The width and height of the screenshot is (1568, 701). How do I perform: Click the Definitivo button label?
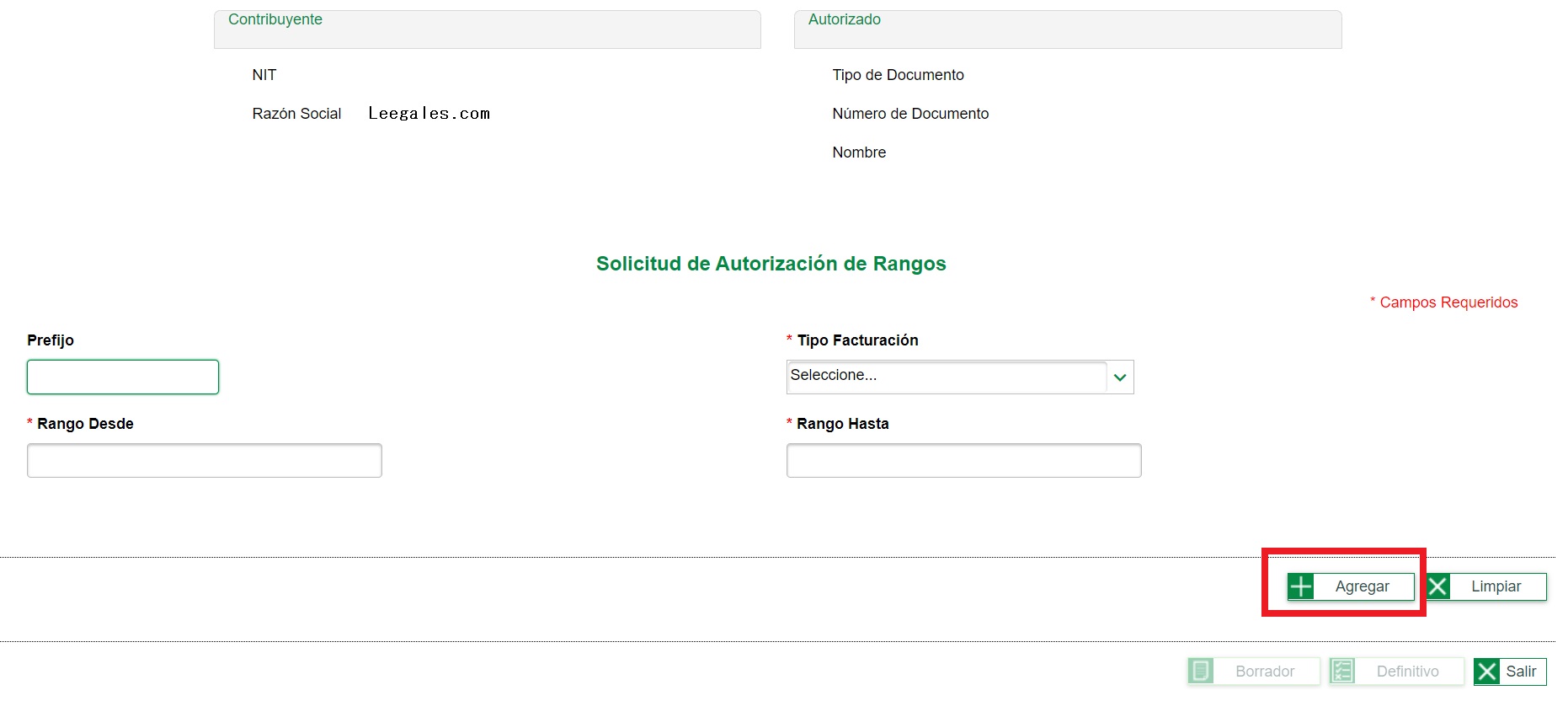(x=1407, y=672)
